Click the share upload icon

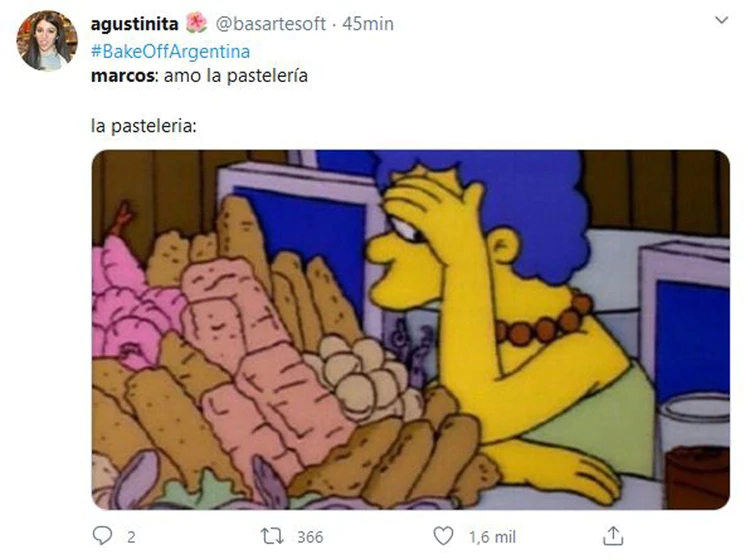pos(613,536)
